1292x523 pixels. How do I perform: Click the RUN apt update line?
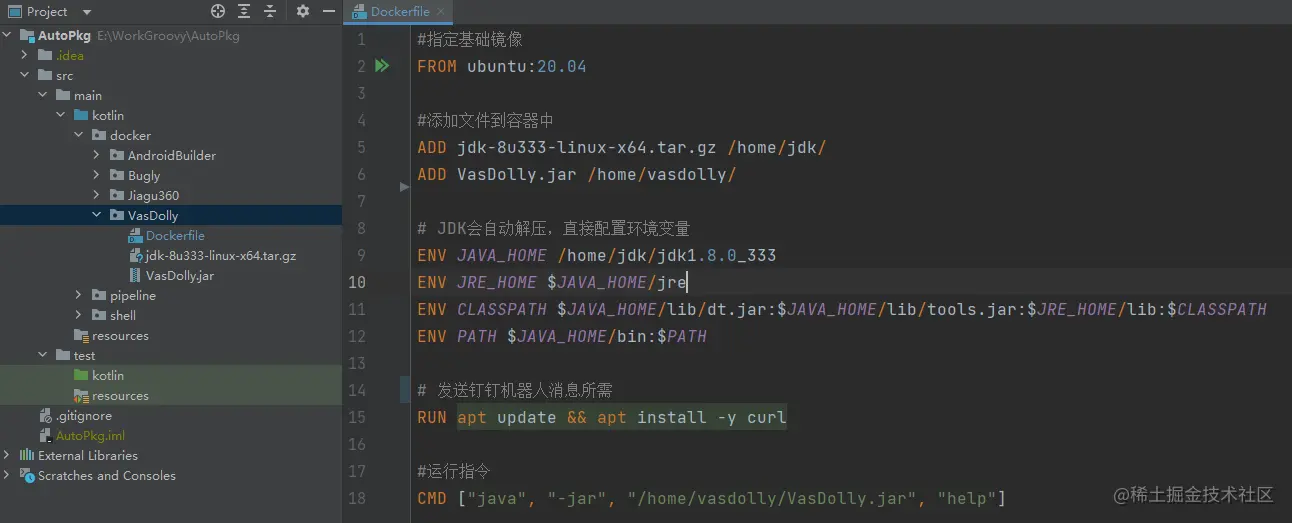[602, 418]
